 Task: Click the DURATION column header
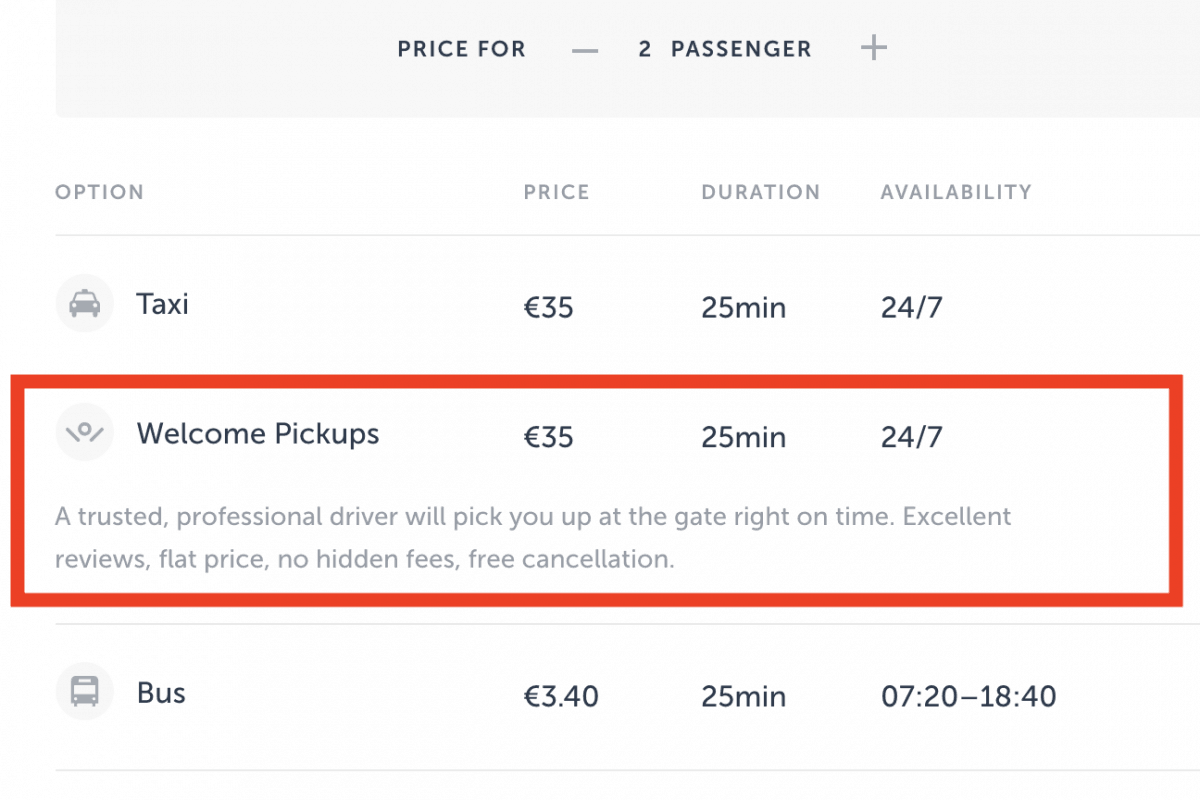click(760, 192)
